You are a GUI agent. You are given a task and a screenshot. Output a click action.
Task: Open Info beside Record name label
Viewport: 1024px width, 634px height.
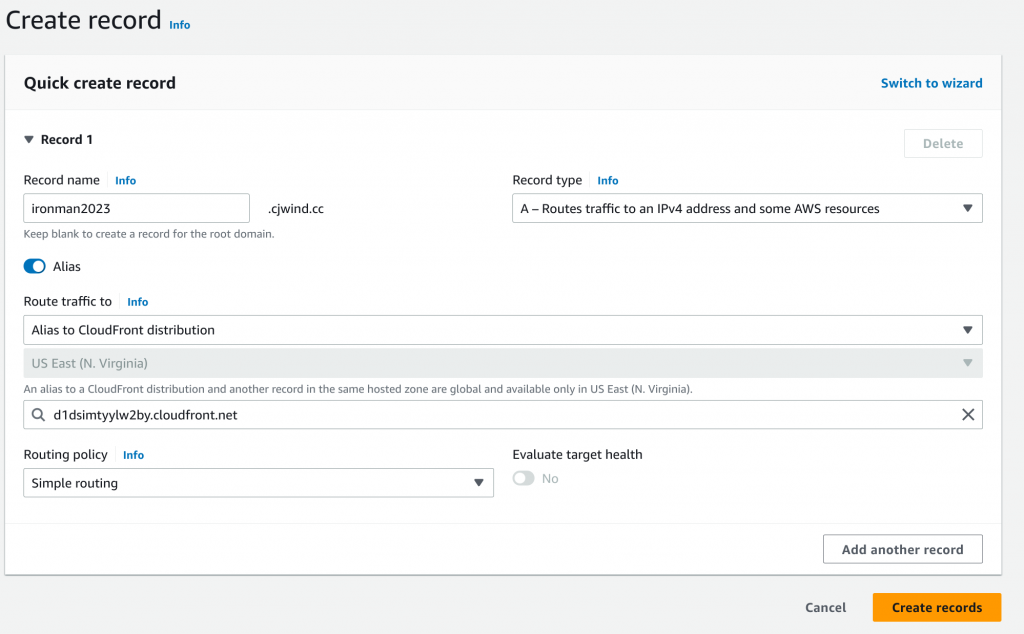(125, 181)
